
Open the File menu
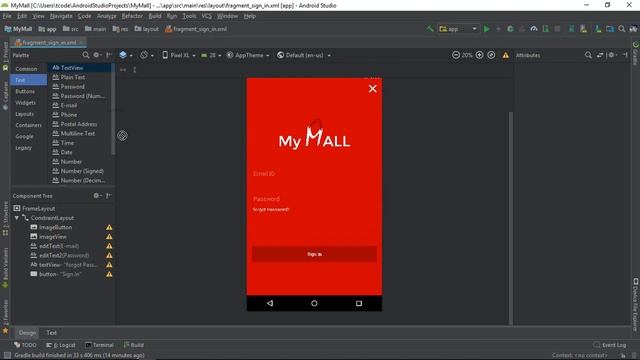point(7,16)
